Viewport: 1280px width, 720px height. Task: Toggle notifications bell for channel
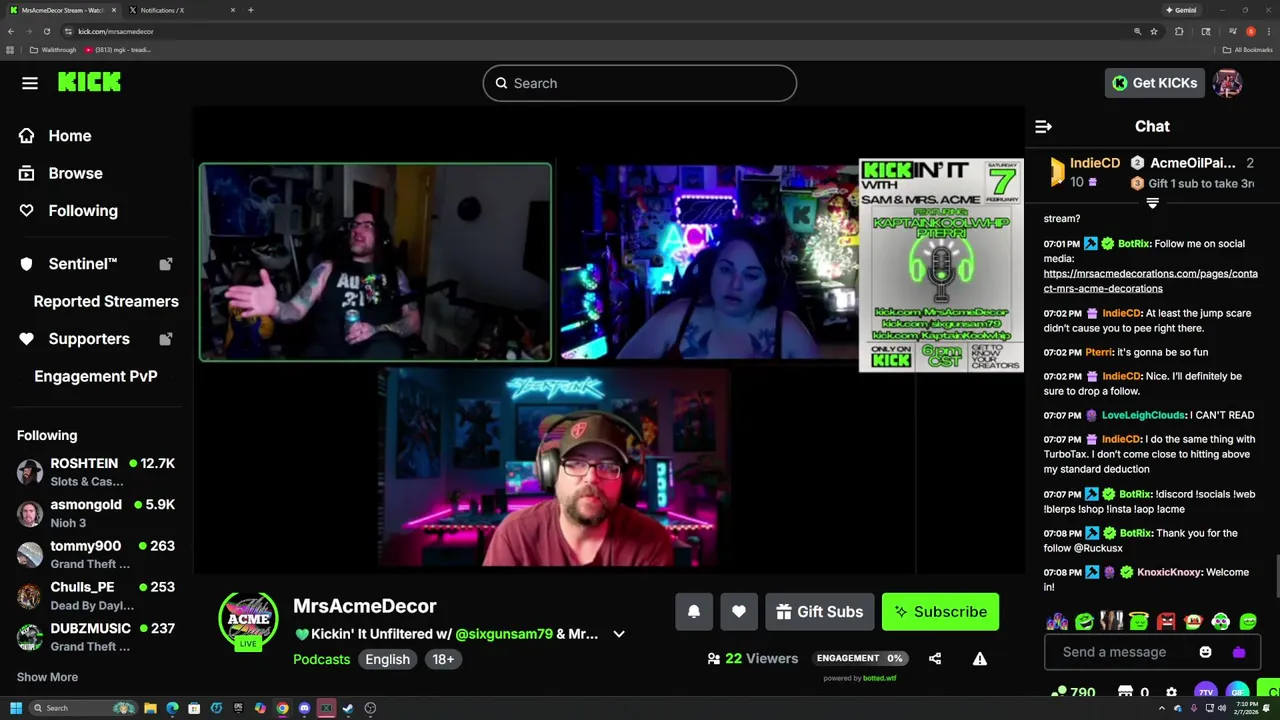coord(694,612)
